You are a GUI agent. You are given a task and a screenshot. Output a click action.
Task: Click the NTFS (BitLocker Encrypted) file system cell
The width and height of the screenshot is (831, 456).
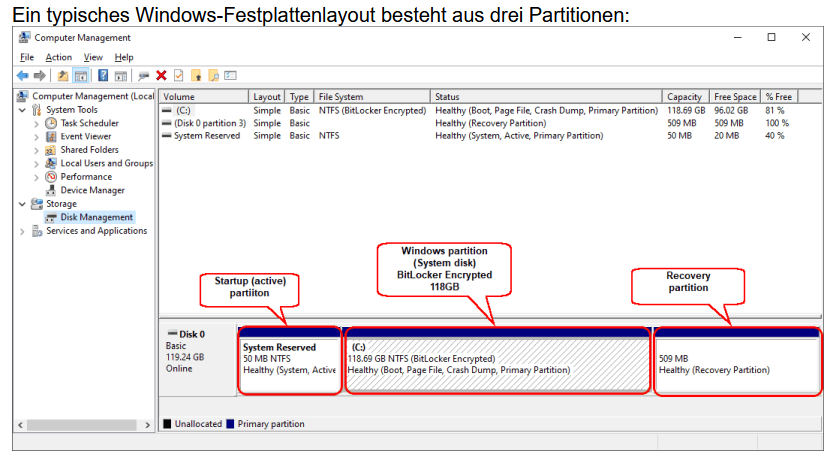372,110
